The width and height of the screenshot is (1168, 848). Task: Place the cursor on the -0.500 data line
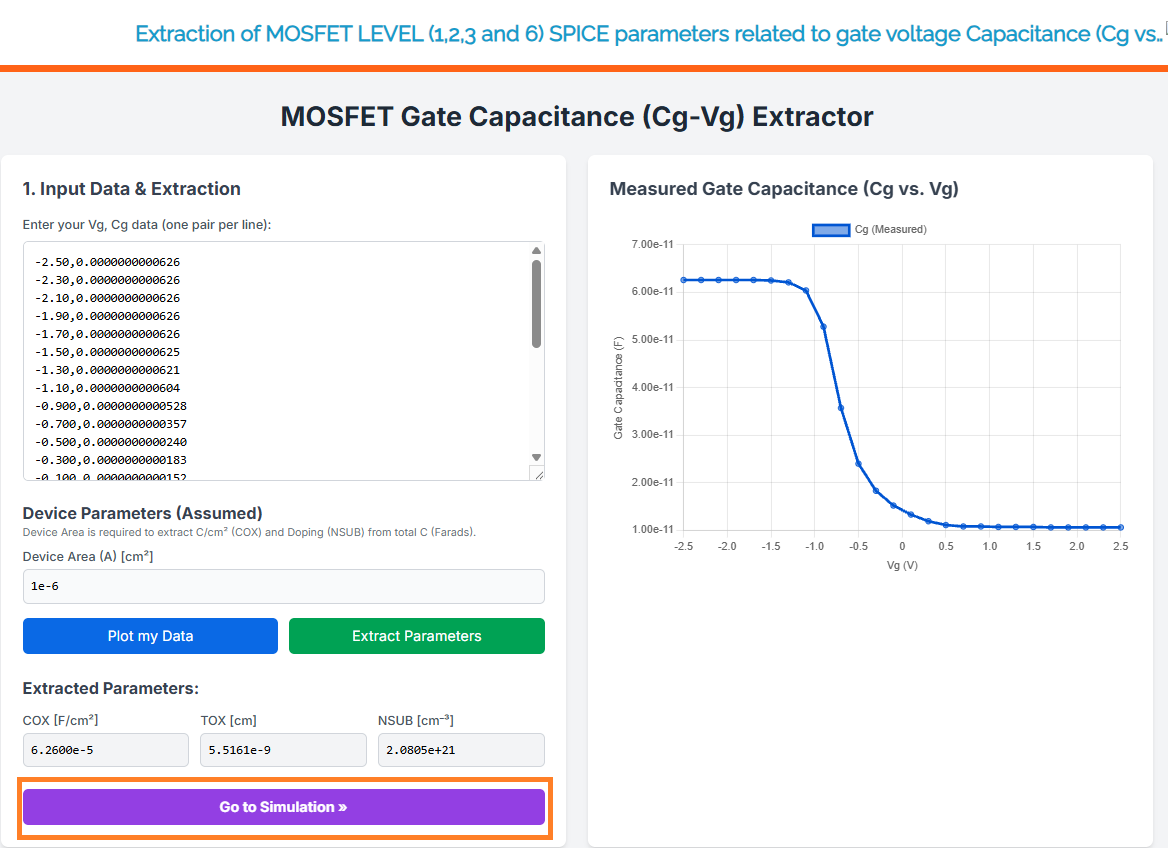tap(111, 442)
